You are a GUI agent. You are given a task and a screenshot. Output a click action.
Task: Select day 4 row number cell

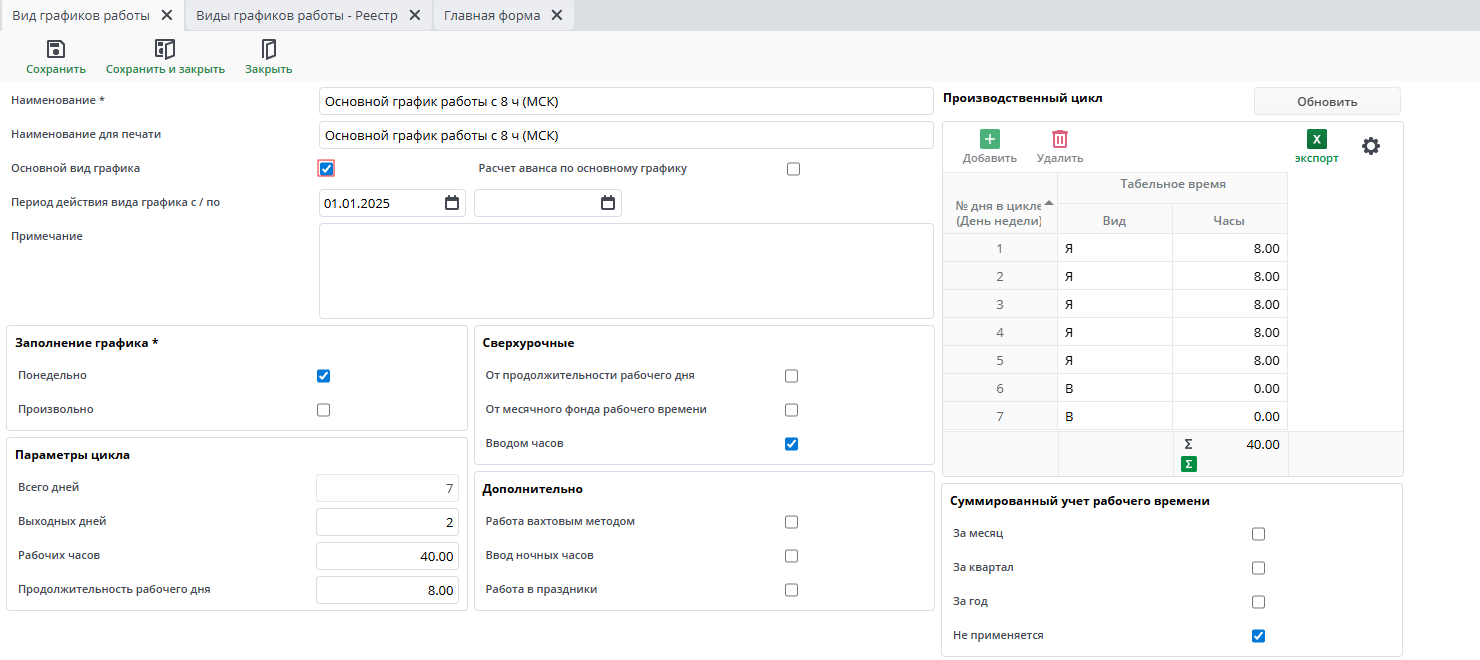pos(1000,332)
